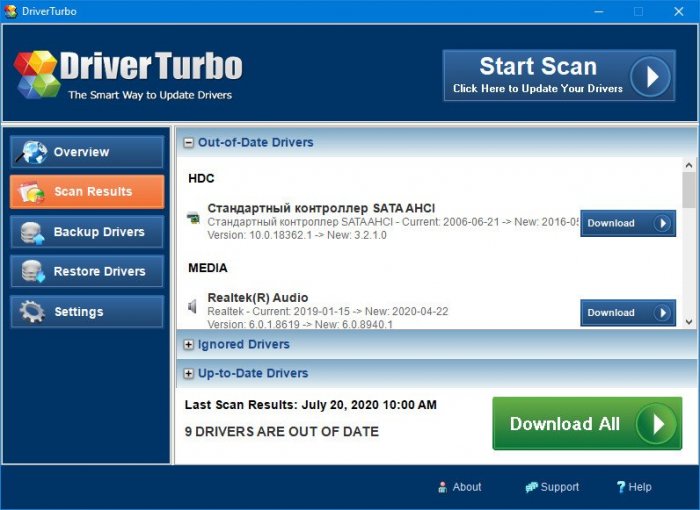Open the Overview tab
The height and width of the screenshot is (510, 700).
[87, 152]
